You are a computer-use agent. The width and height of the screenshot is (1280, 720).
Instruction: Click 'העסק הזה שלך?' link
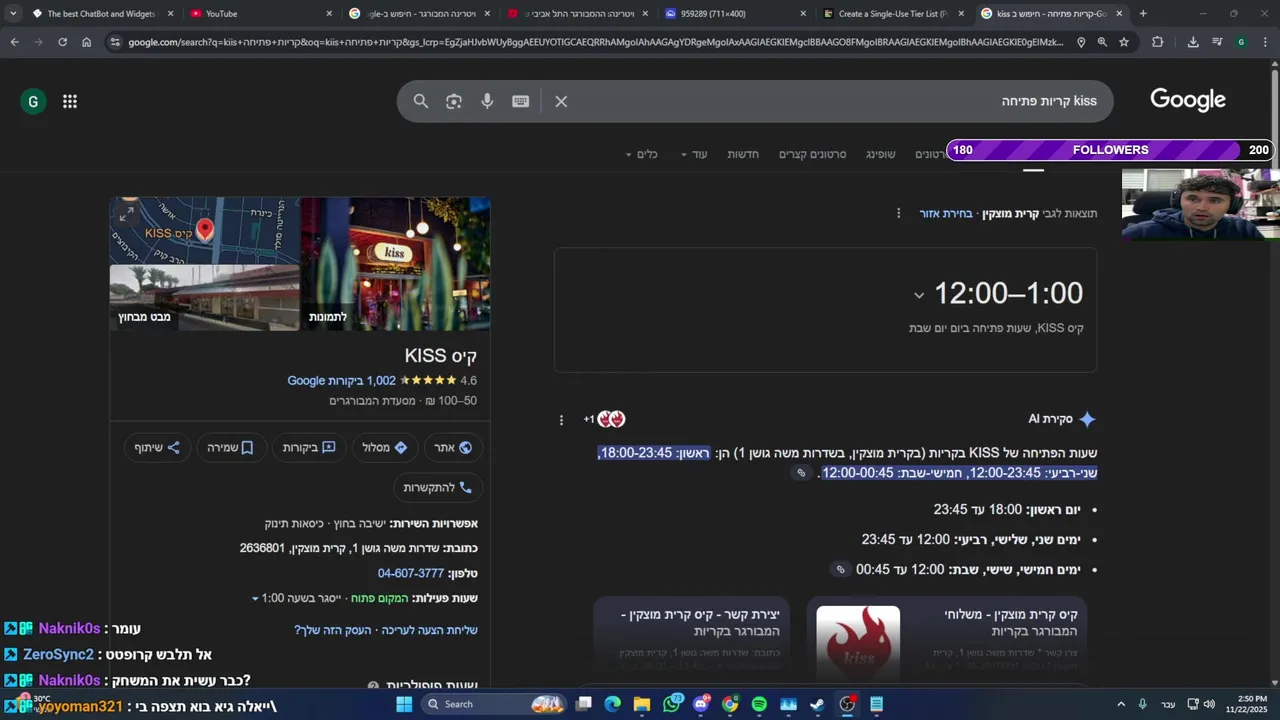click(333, 630)
